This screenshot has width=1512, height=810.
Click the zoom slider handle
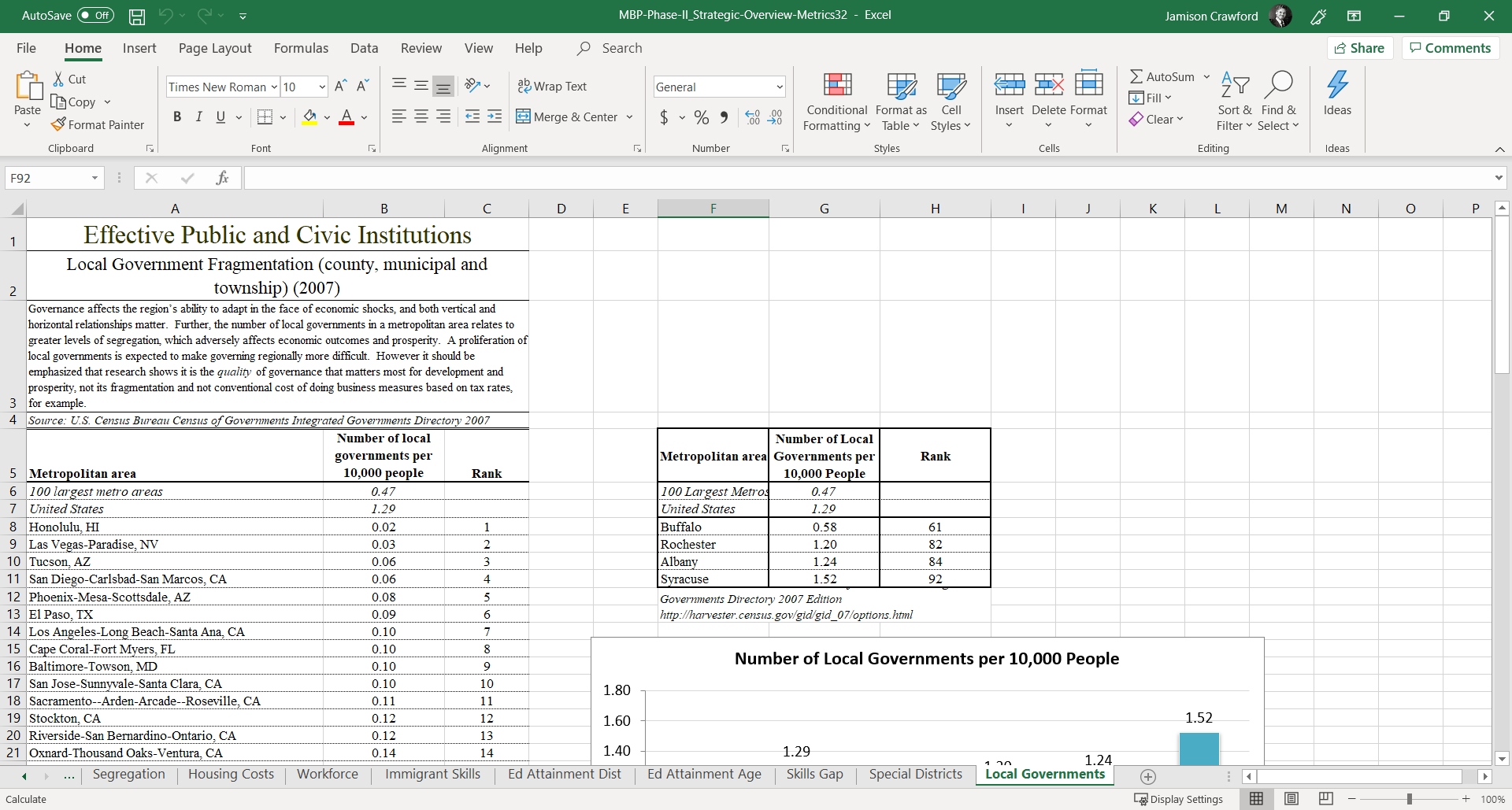tap(1409, 799)
